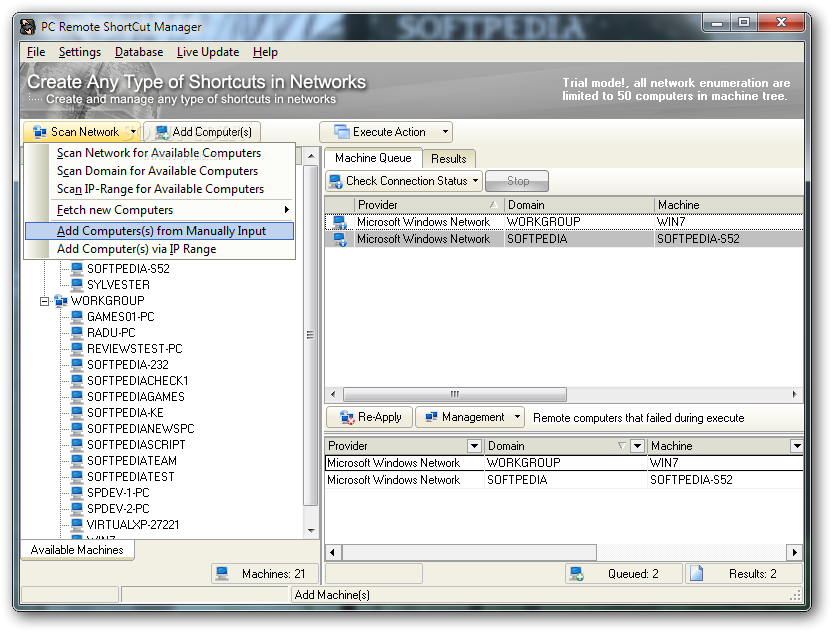Open the Provider column filter dropdown
The height and width of the screenshot is (632, 832).
pyautogui.click(x=474, y=446)
